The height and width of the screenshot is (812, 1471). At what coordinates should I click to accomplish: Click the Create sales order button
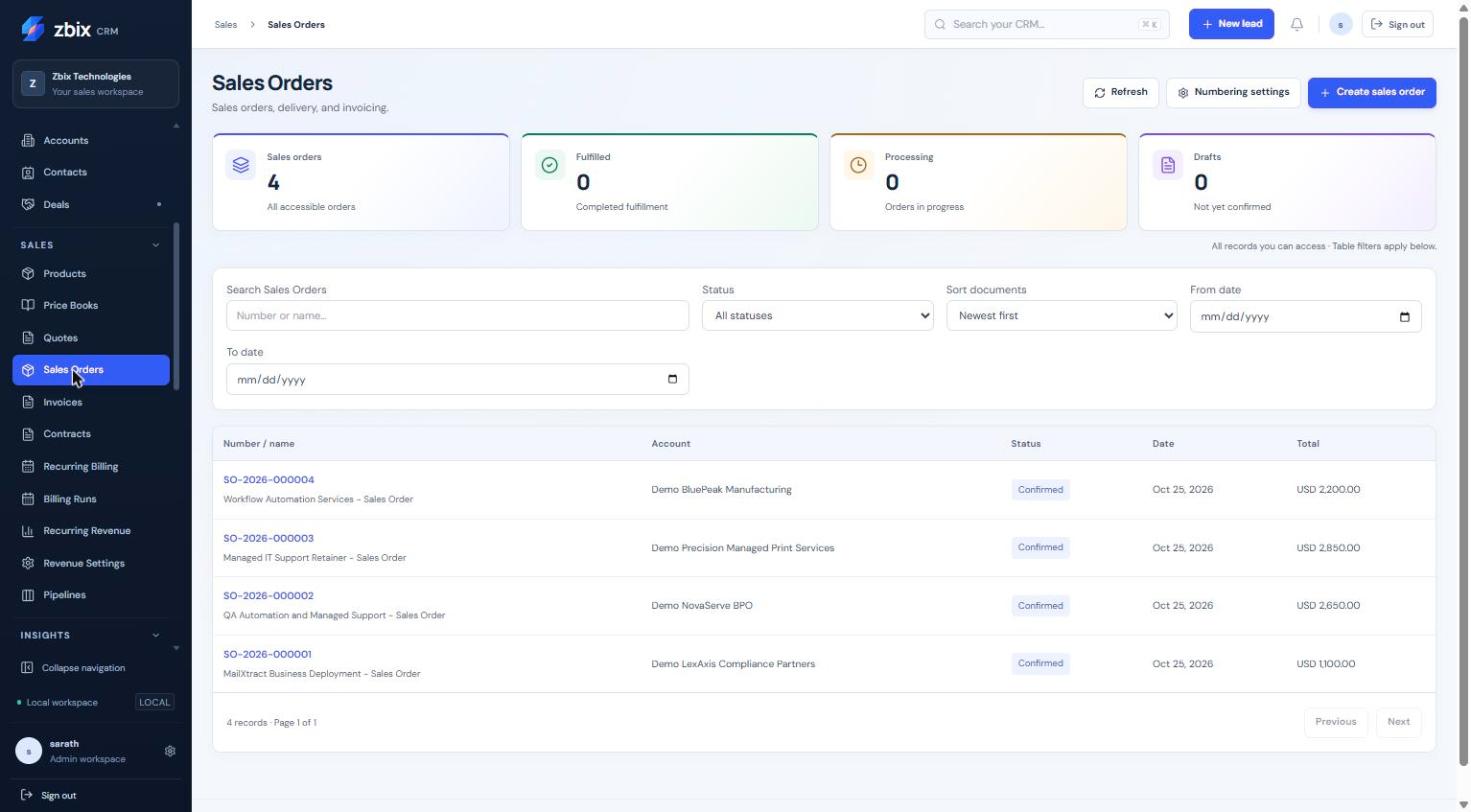point(1372,93)
